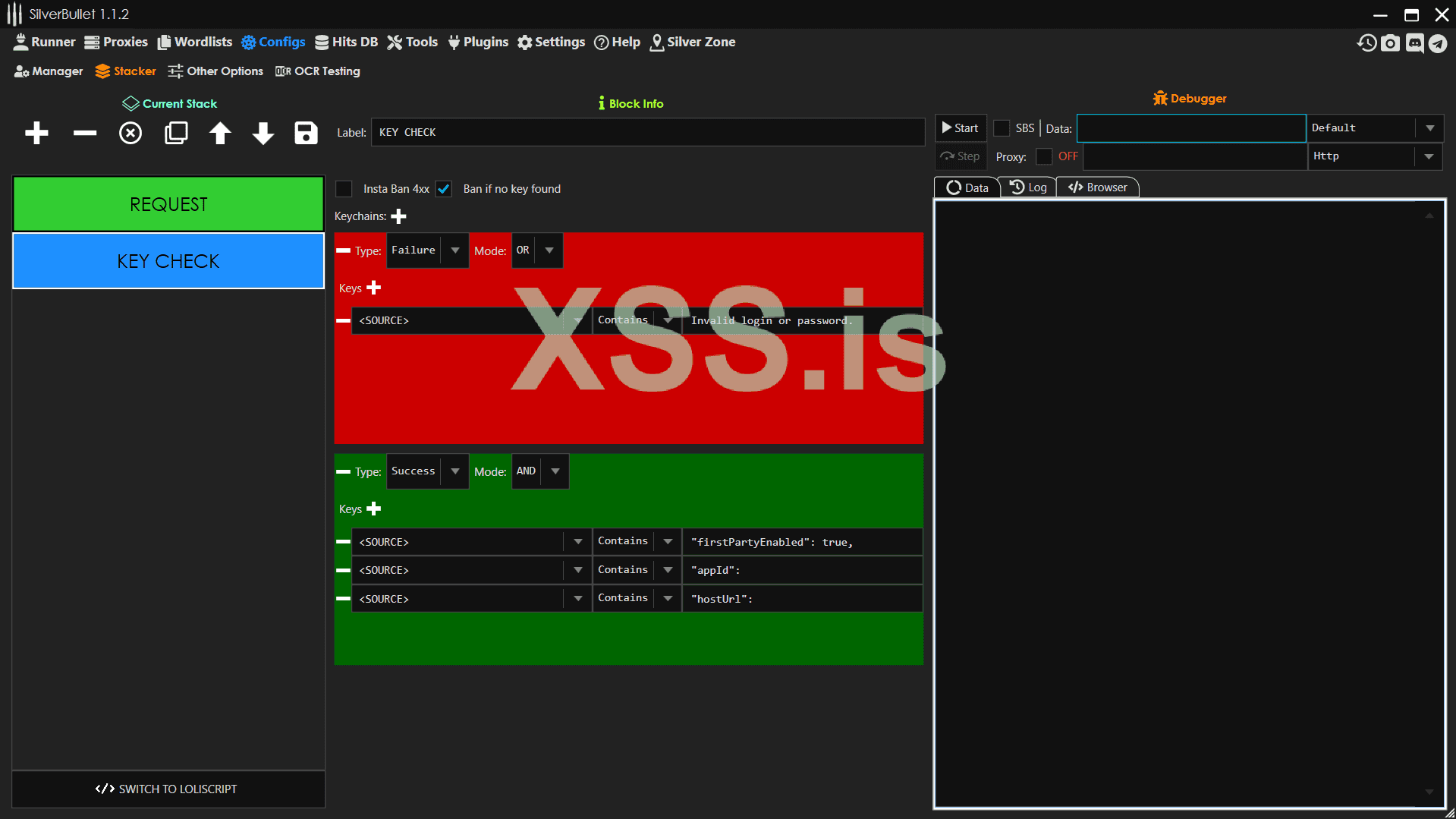
Task: Add a new keychain with plus icon
Action: 398,216
